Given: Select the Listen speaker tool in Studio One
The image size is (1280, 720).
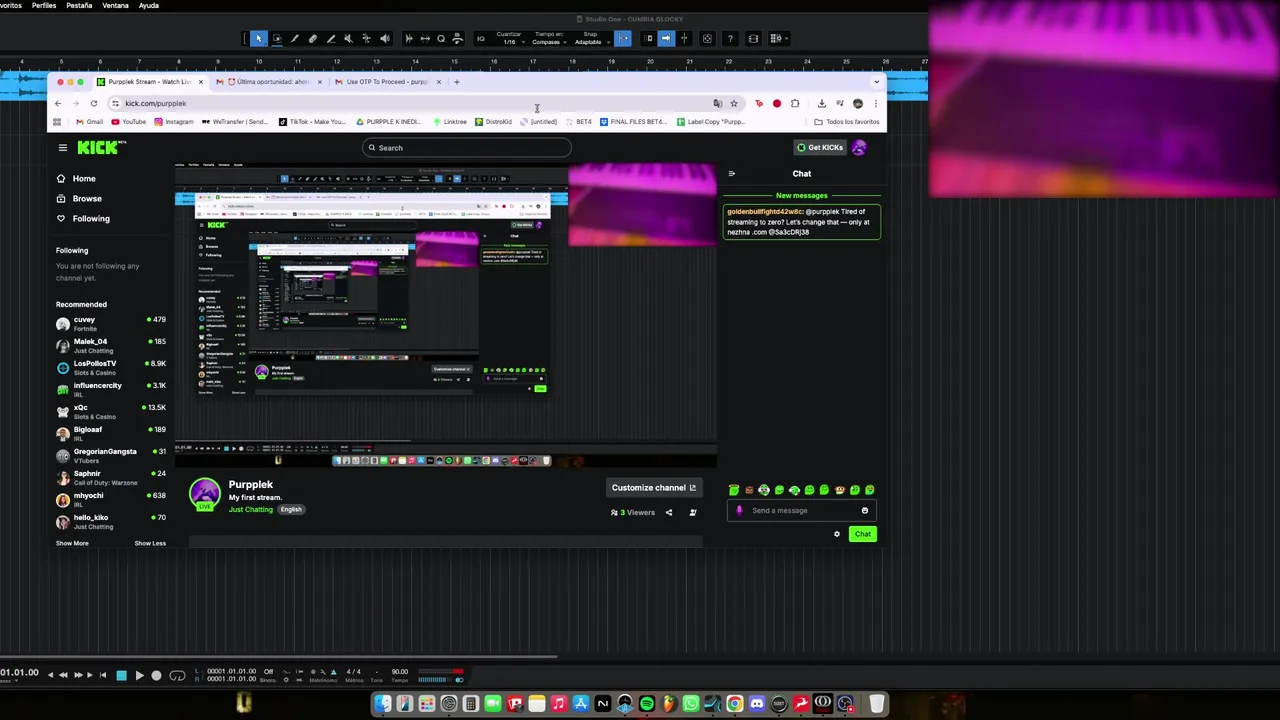Looking at the screenshot, I should point(385,38).
